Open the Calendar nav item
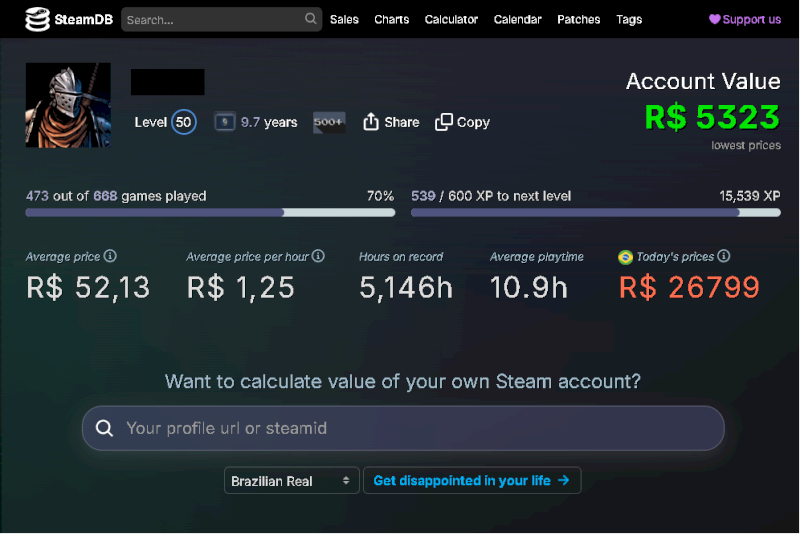 coord(517,19)
